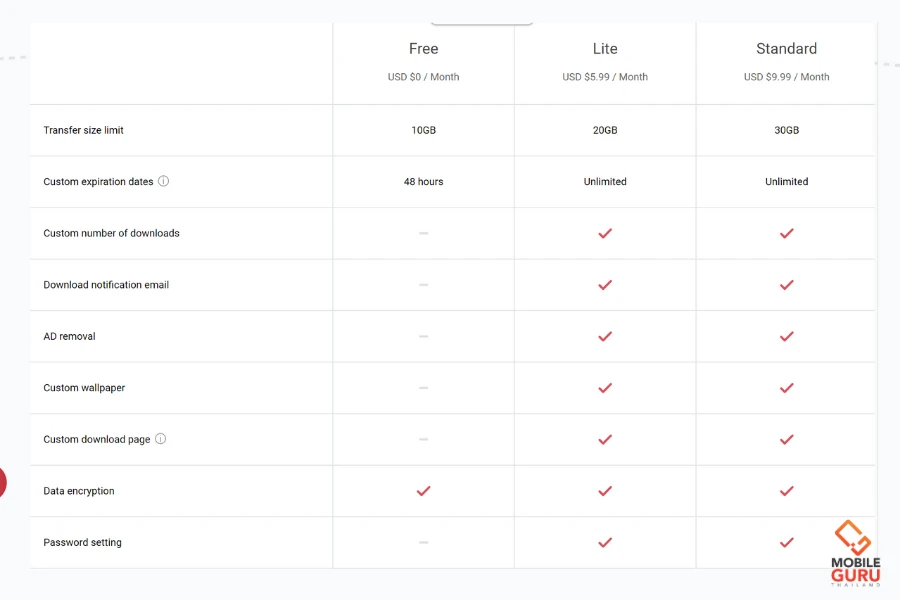The image size is (900, 600).
Task: Click Lite plan AD removal checkmark
Action: (605, 336)
